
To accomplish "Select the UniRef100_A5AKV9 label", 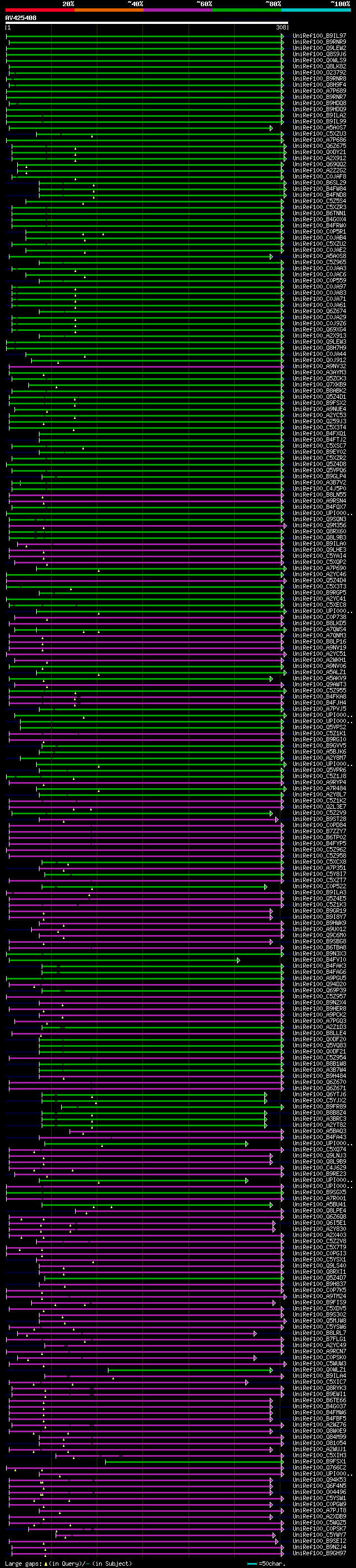I will tap(319, 678).
